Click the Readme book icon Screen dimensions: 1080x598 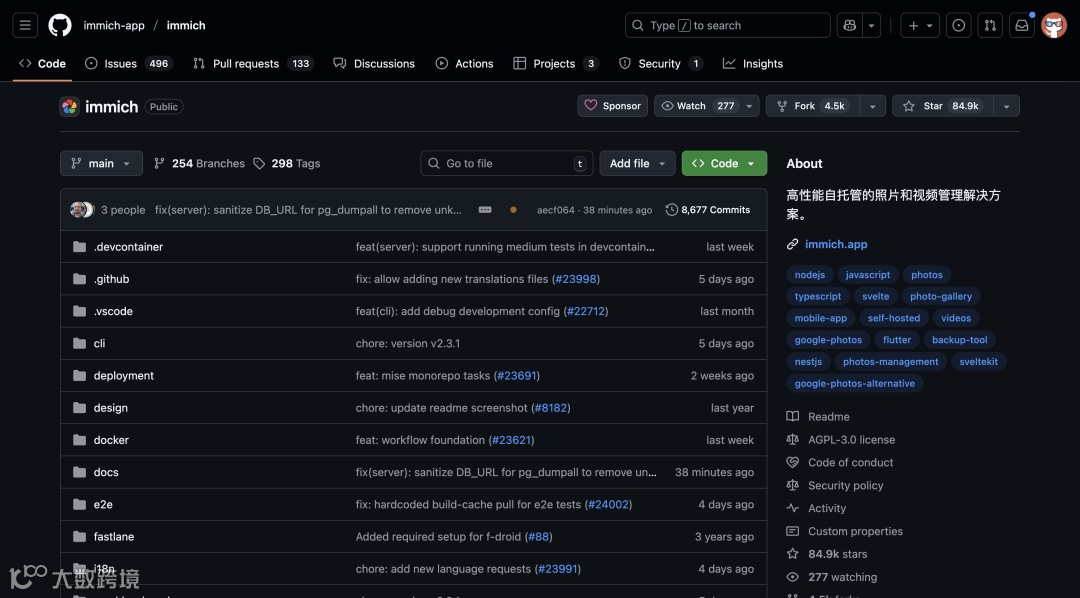coord(793,417)
